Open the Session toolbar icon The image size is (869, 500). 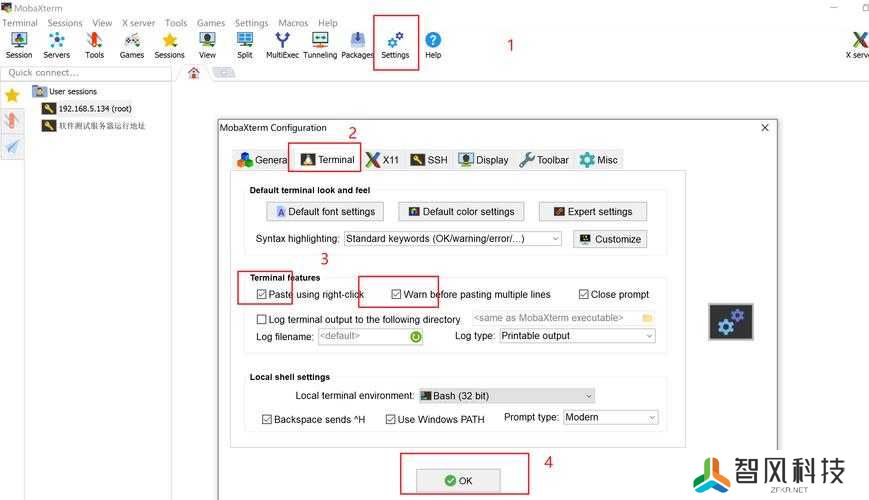19,45
